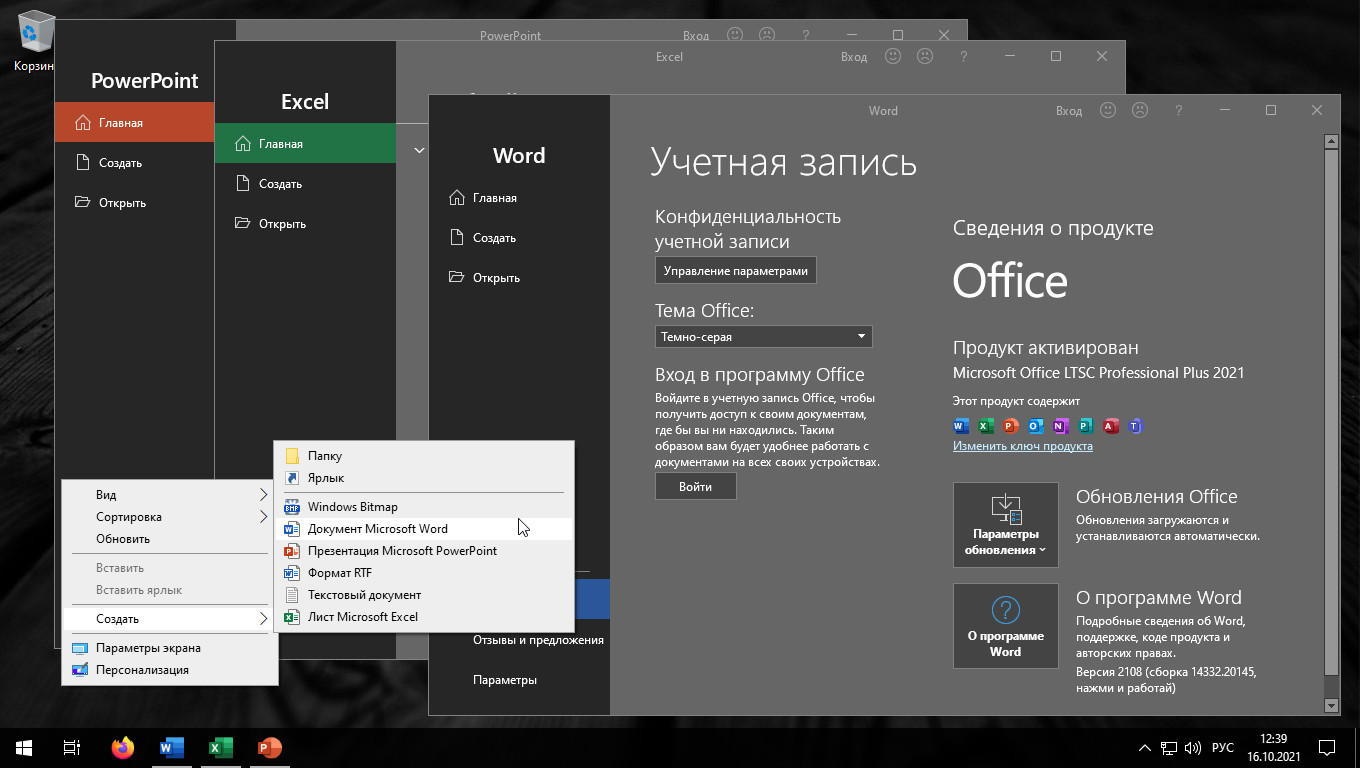The width and height of the screenshot is (1360, 768).
Task: Choose "Формат RTF" in create submenu
Action: (x=424, y=573)
